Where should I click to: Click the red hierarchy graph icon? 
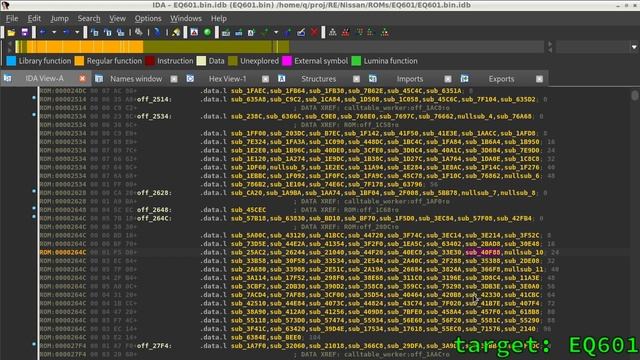click(345, 32)
